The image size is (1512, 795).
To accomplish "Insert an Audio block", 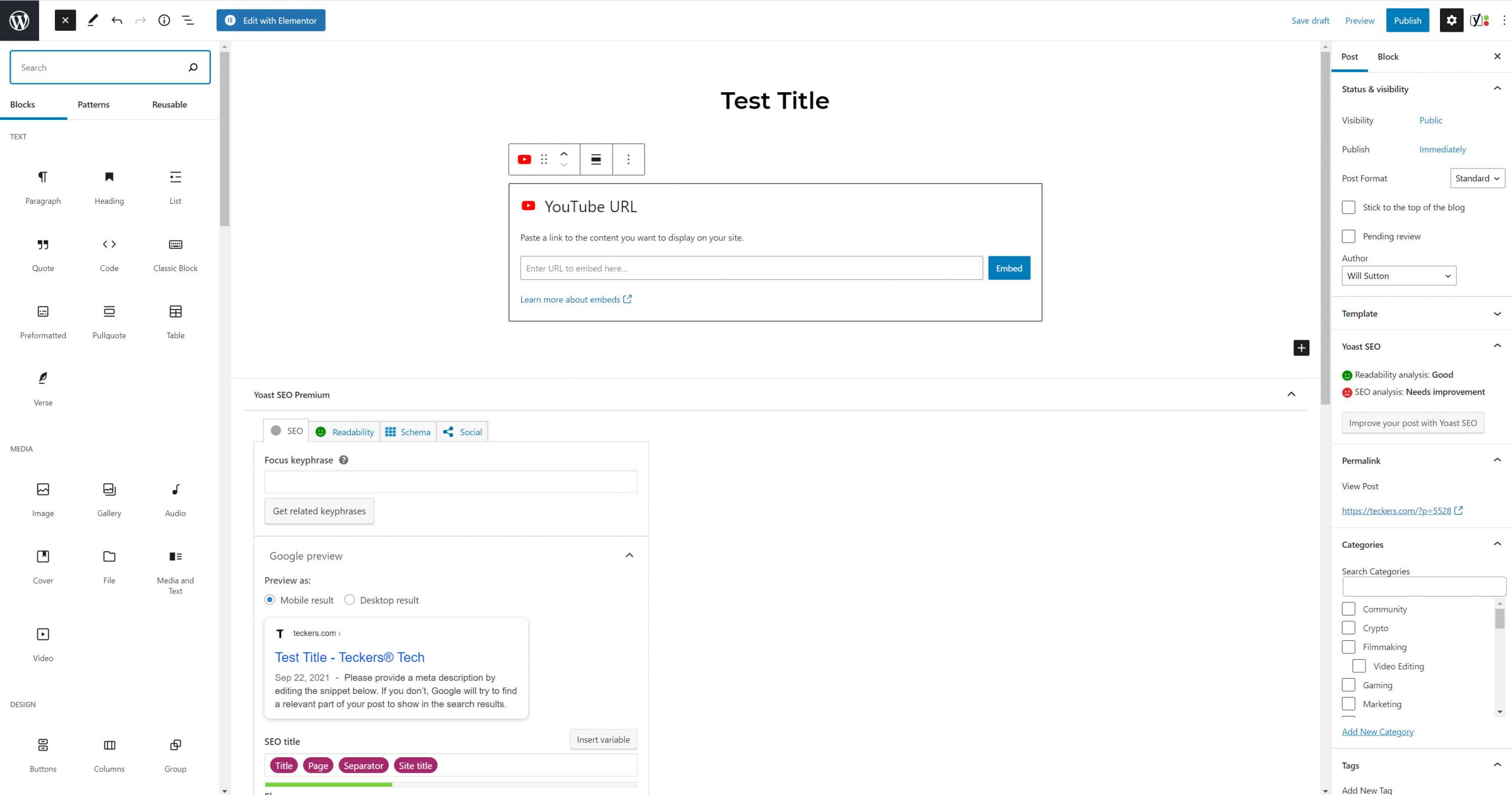I will coord(175,500).
